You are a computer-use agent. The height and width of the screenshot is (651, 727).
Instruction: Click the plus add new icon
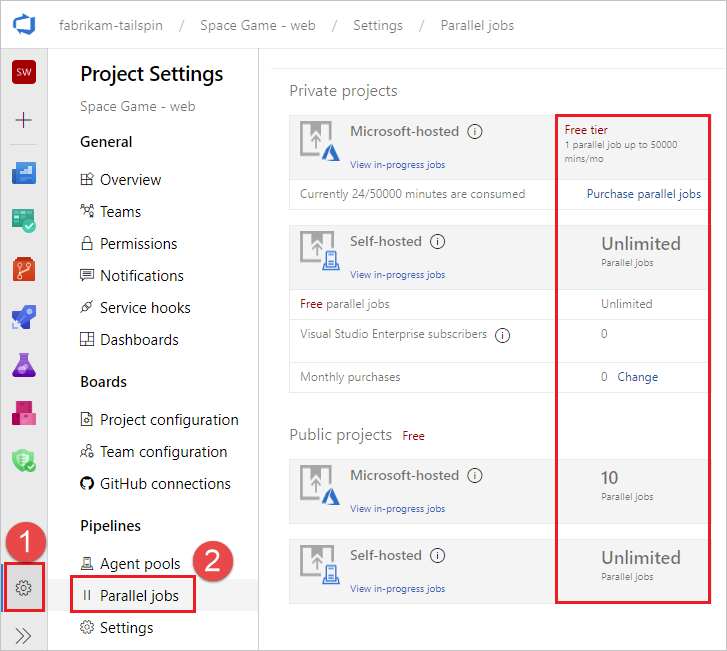[24, 120]
